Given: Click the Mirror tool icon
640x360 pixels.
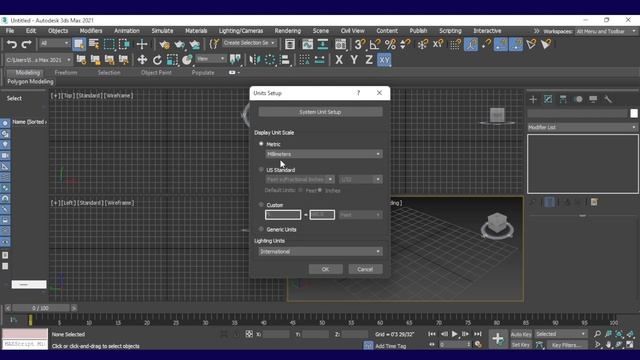Looking at the screenshot, I should pyautogui.click(x=255, y=60).
